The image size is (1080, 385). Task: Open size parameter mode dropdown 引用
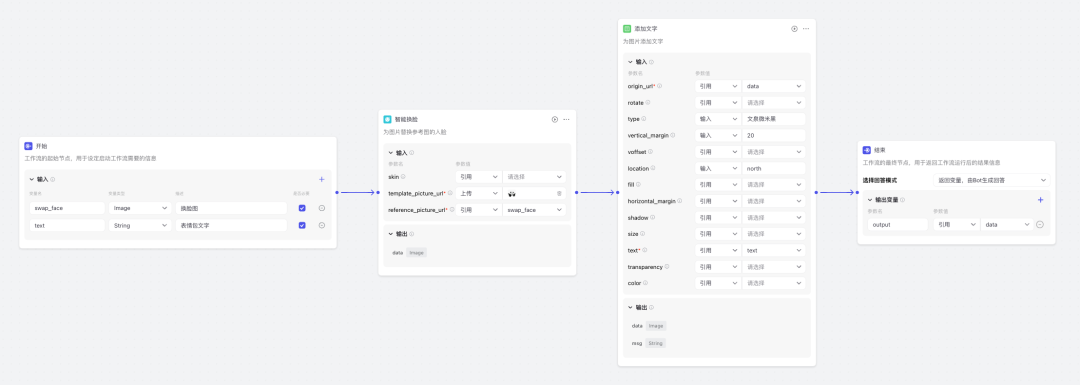(717, 234)
